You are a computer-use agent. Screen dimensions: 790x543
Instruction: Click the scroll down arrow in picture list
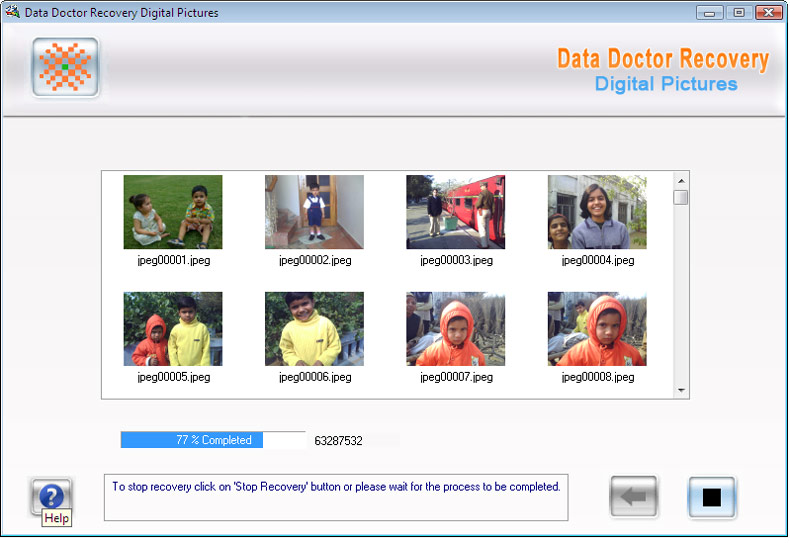click(x=681, y=390)
